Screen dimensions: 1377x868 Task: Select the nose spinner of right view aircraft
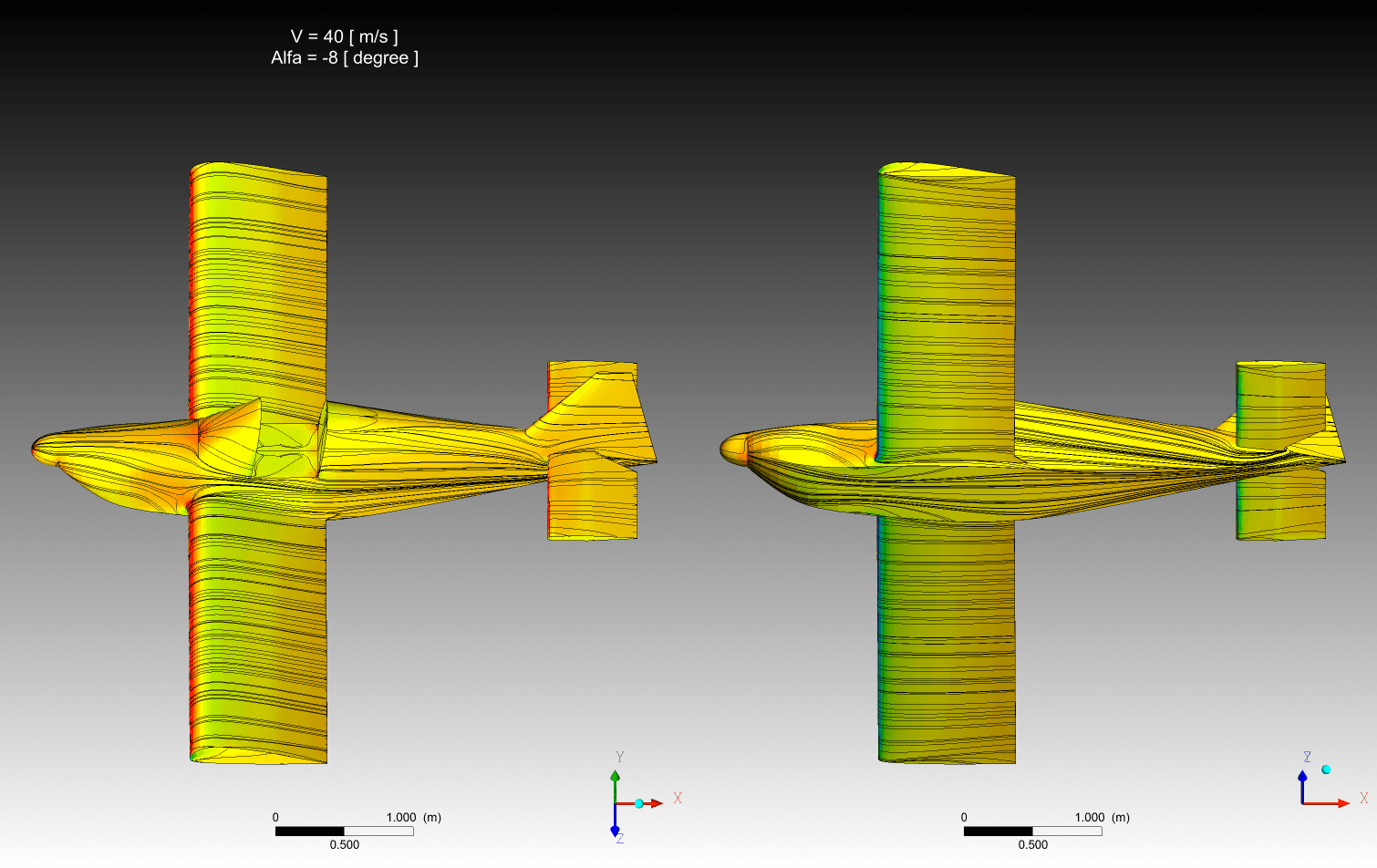[x=733, y=449]
